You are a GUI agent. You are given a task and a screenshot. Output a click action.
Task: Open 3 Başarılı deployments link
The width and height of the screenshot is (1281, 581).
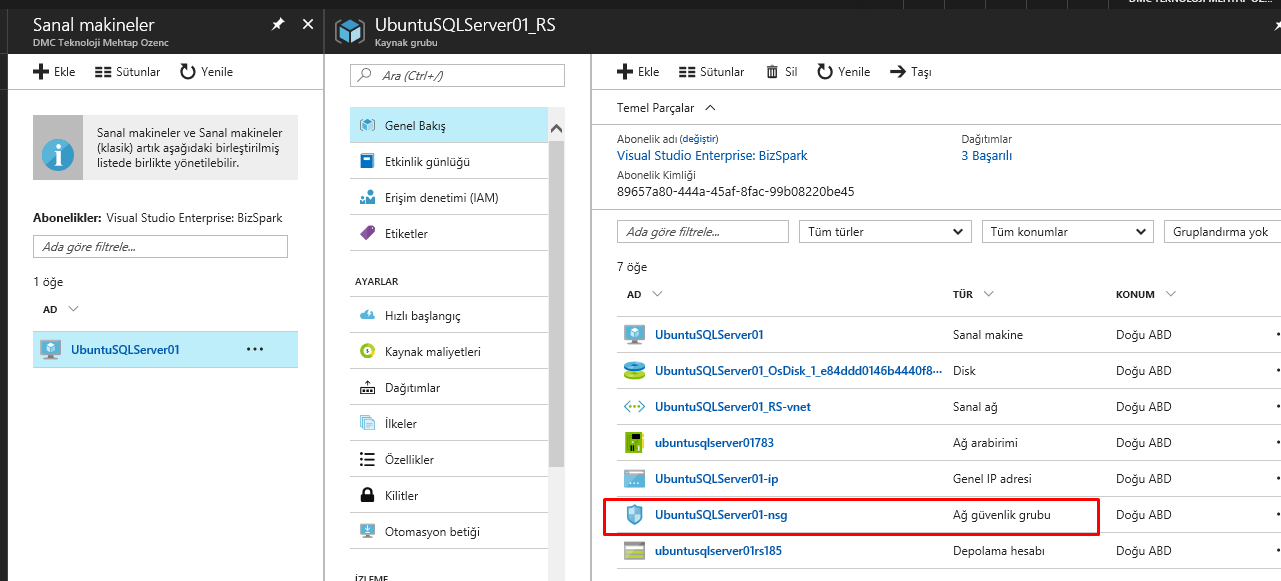(987, 156)
